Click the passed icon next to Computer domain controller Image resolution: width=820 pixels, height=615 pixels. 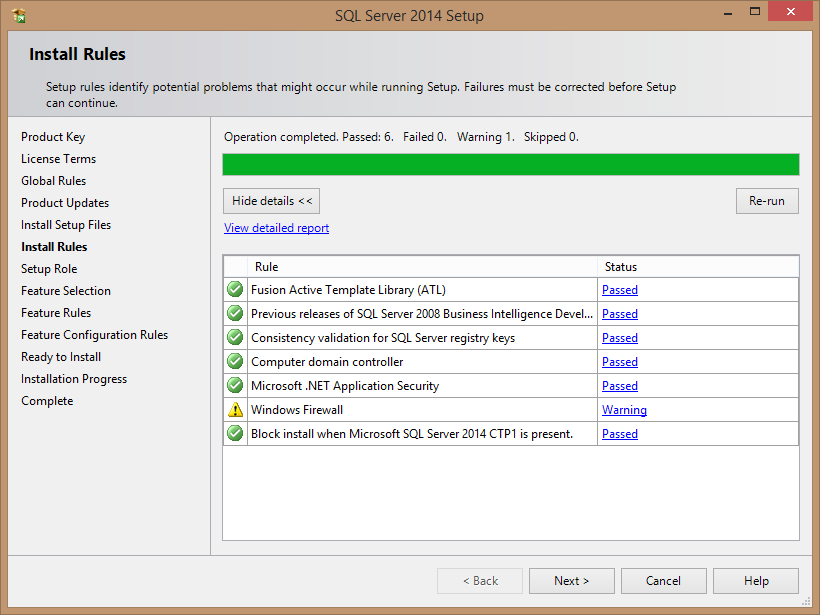235,362
